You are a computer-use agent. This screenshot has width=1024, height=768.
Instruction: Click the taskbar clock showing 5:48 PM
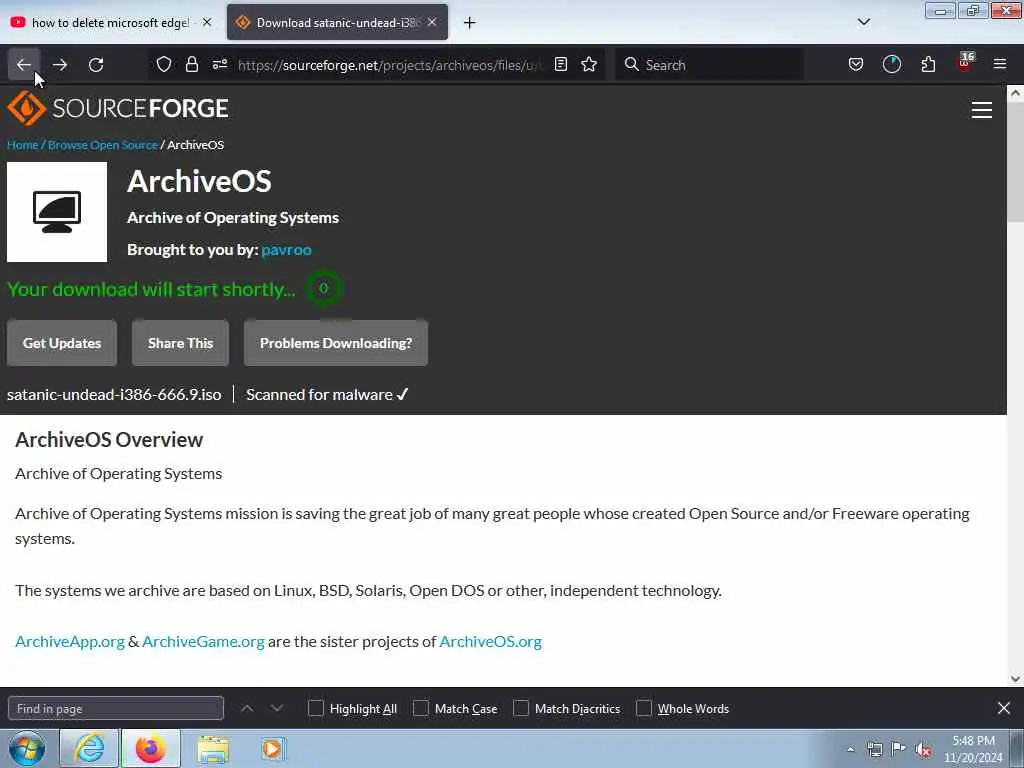[x=973, y=749]
